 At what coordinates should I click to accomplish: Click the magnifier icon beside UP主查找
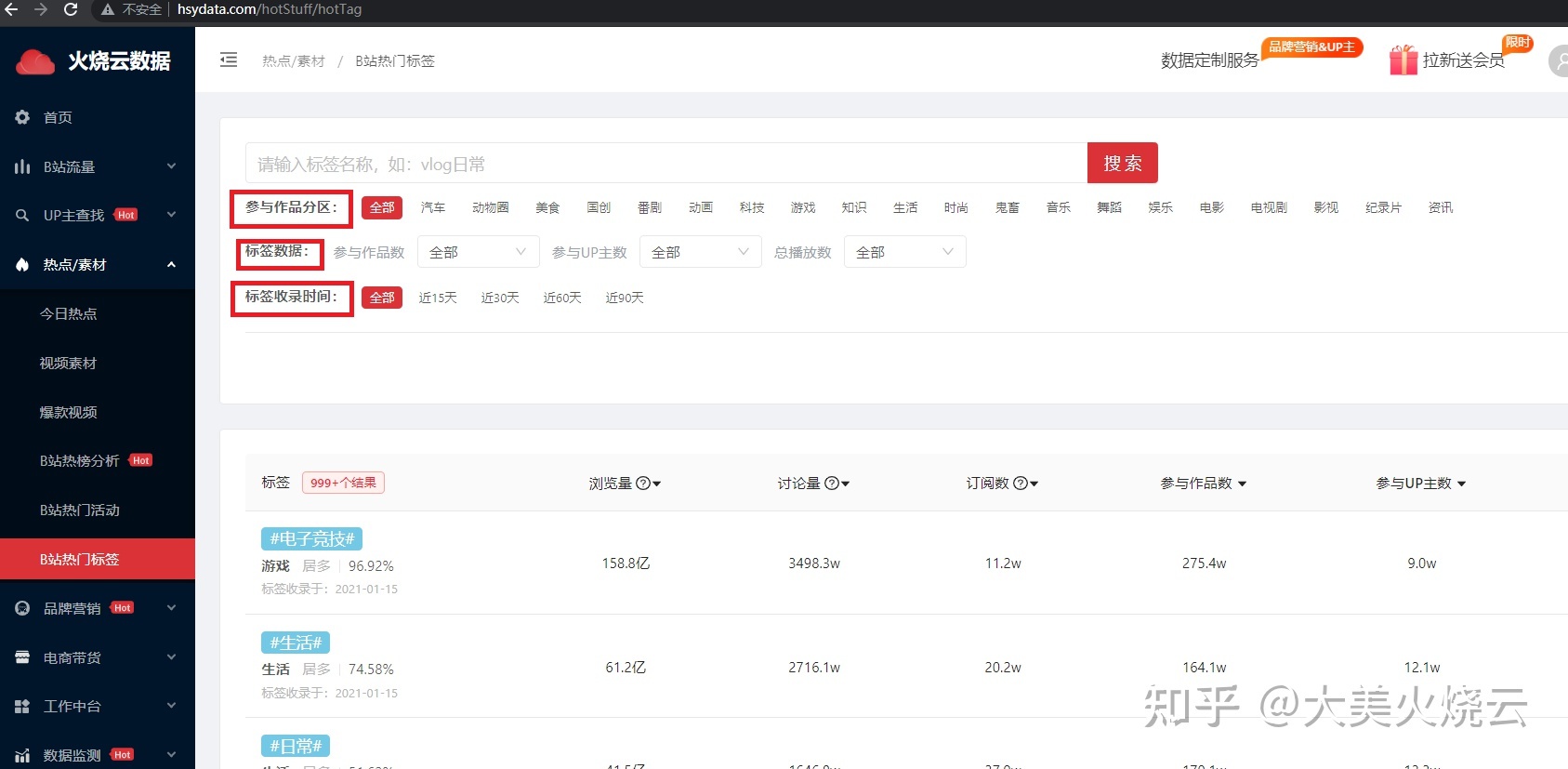(22, 216)
